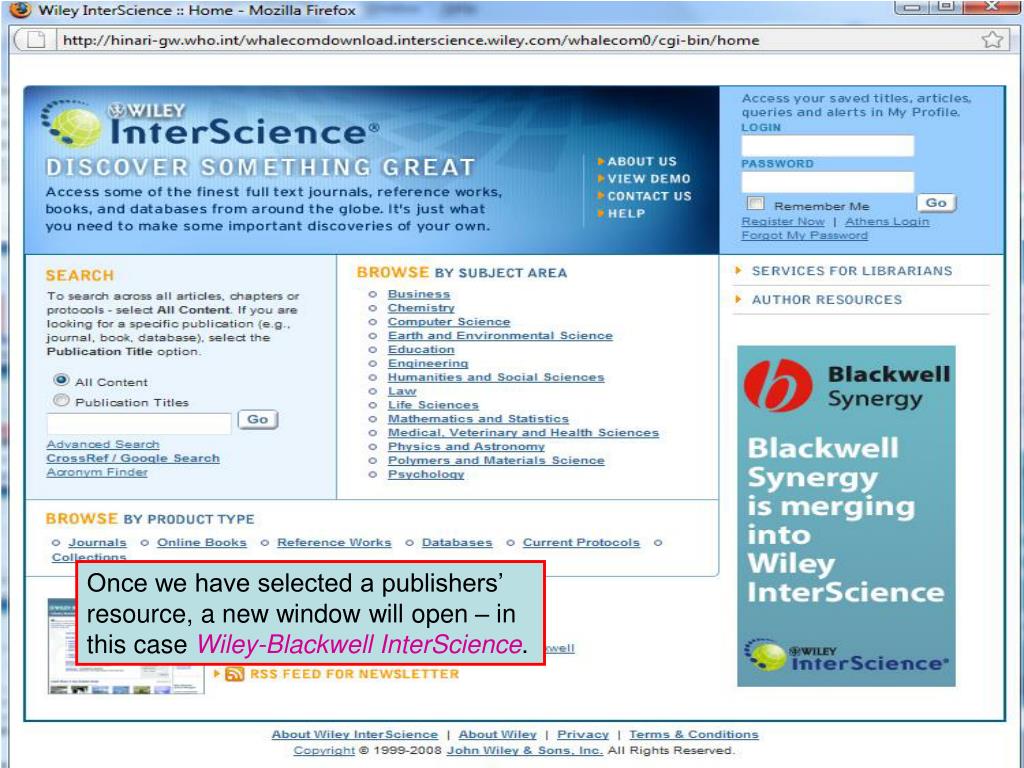Click the bookmark star icon in address bar
1024x768 pixels.
tap(992, 40)
